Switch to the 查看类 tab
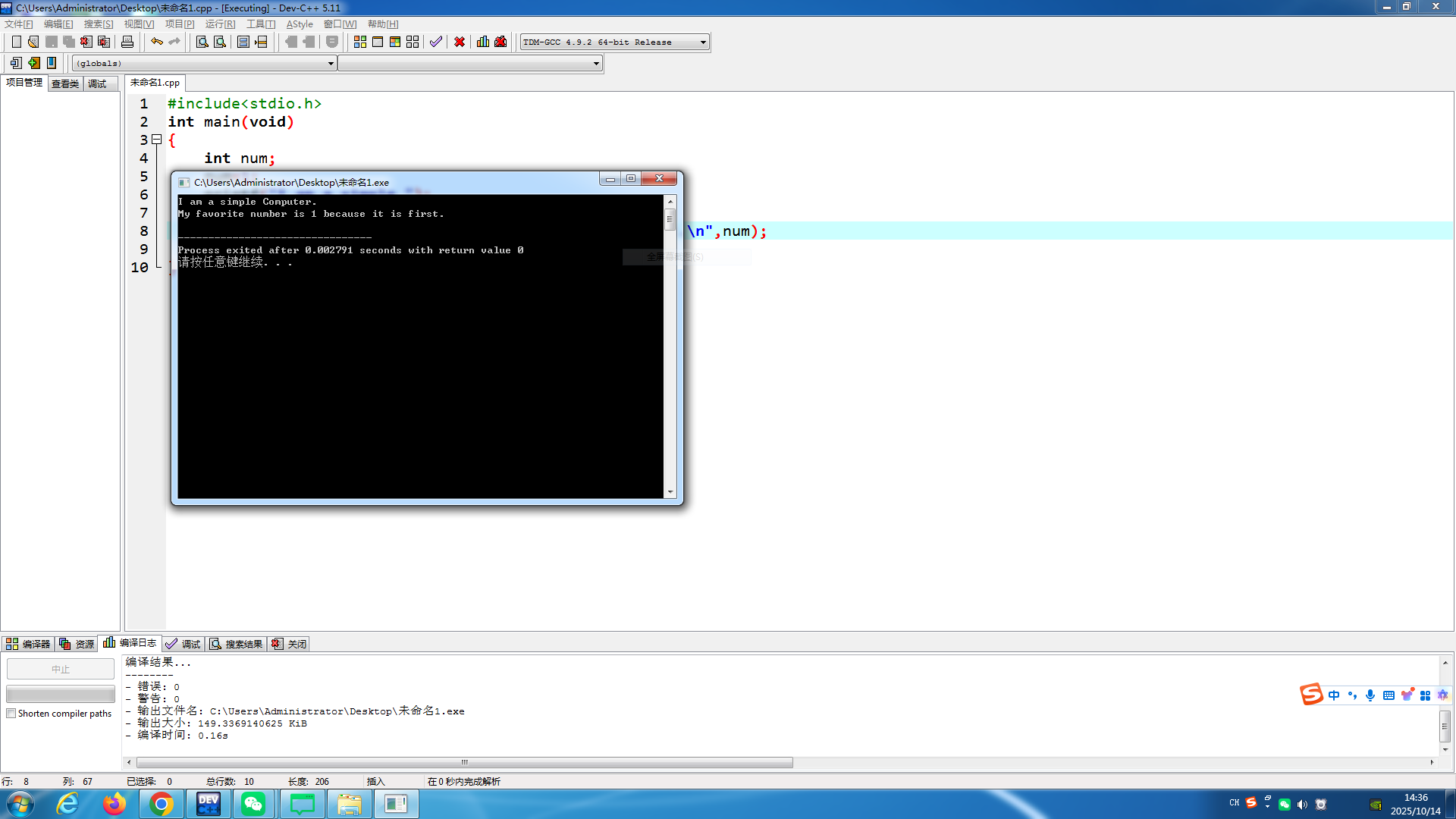This screenshot has height=819, width=1456. pos(65,83)
